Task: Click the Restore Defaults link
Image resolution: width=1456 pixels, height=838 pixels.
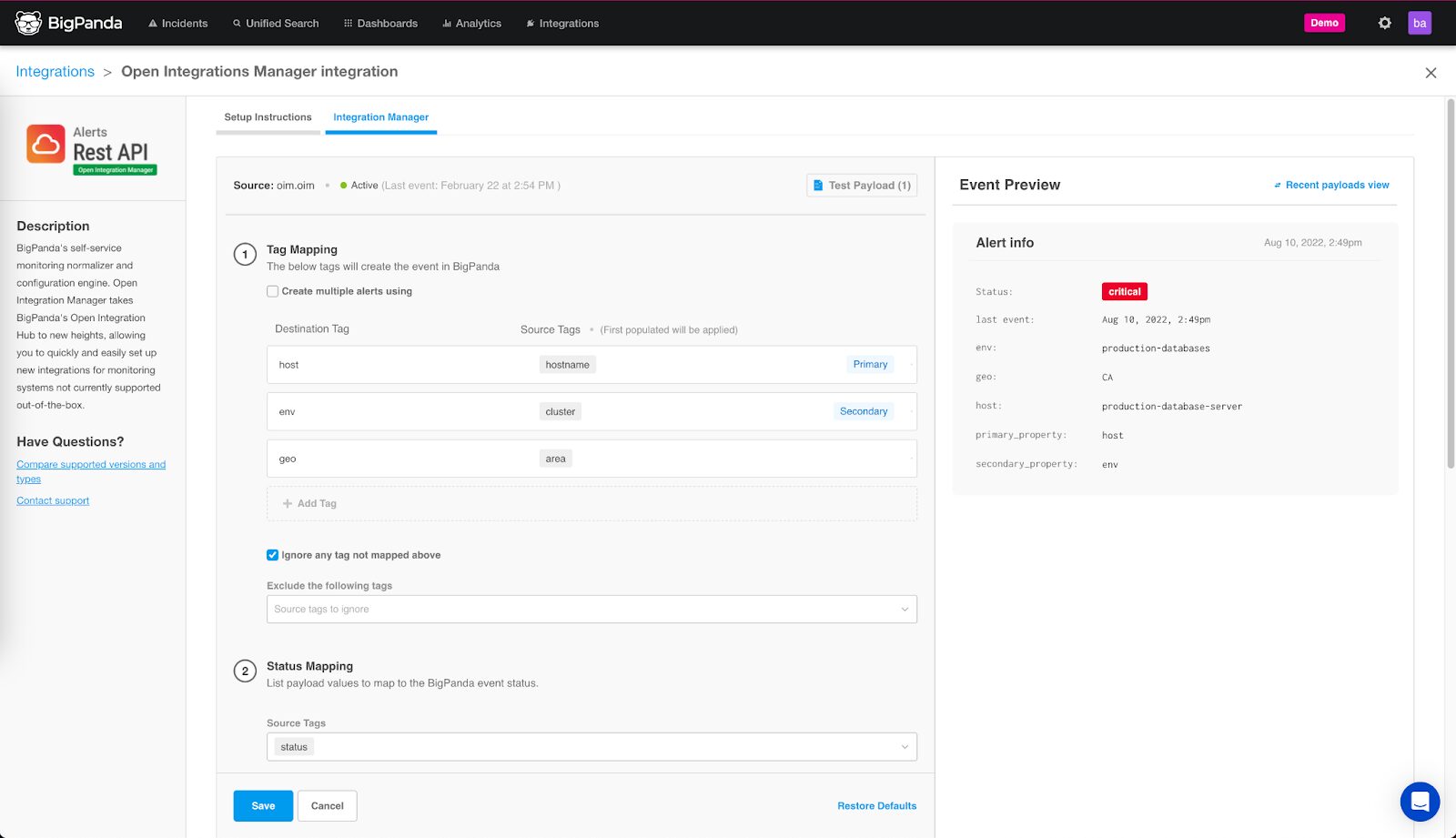Action: (x=876, y=806)
